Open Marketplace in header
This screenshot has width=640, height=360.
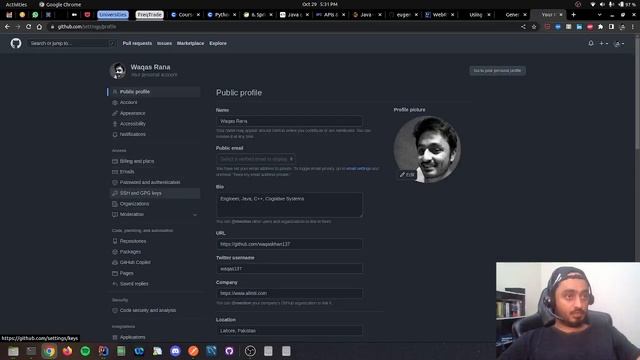pyautogui.click(x=190, y=43)
